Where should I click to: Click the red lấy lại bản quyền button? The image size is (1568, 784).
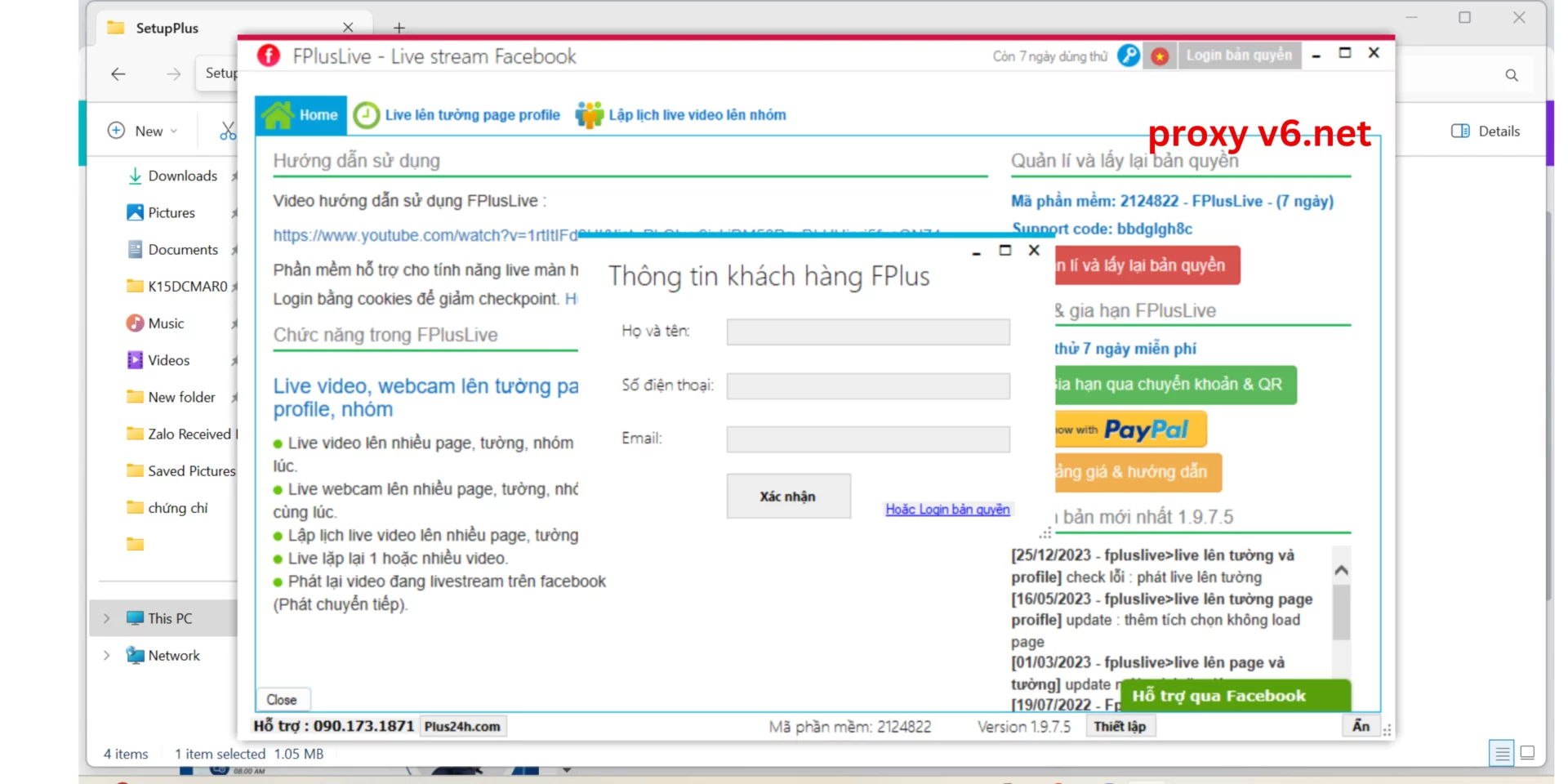[1147, 265]
